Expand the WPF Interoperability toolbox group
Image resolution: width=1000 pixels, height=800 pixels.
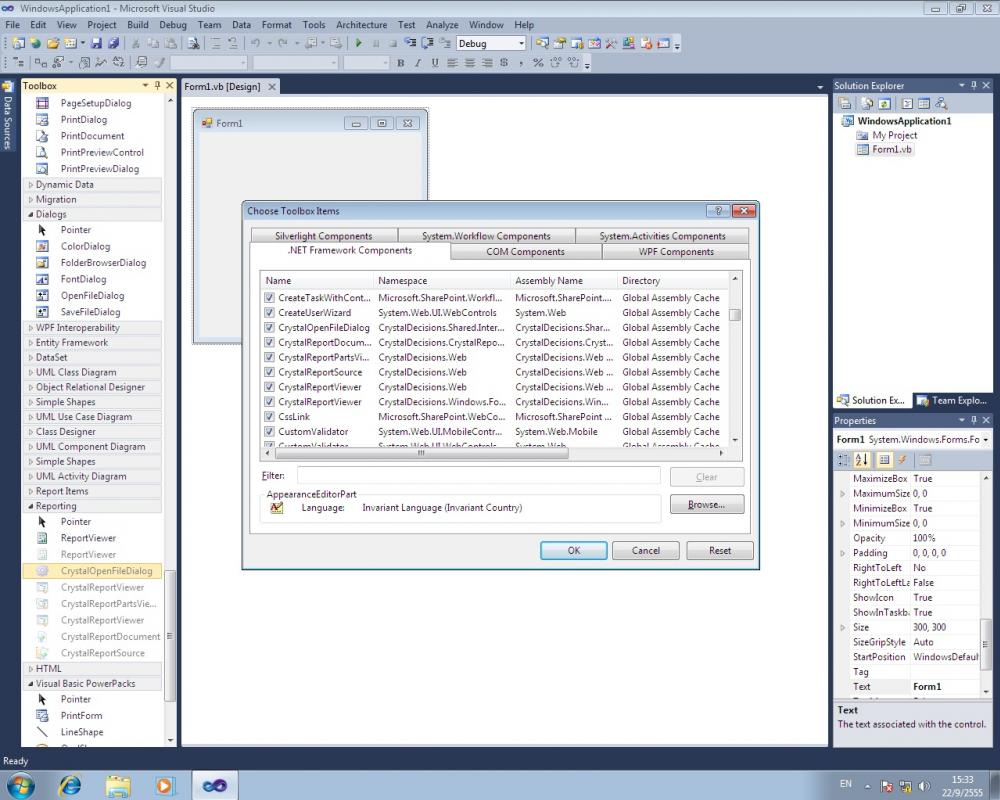(x=31, y=327)
